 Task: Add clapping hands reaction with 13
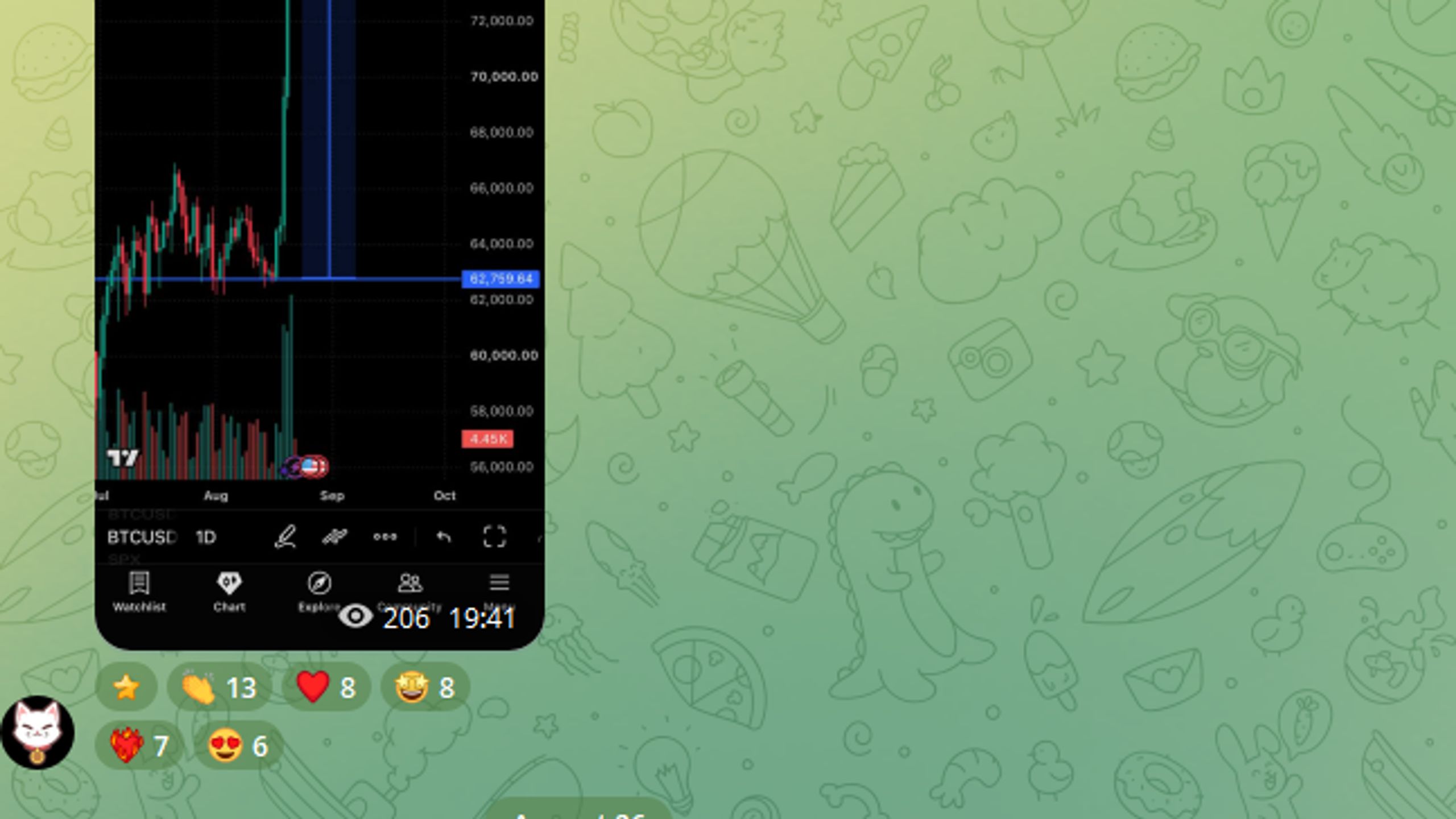(x=220, y=687)
